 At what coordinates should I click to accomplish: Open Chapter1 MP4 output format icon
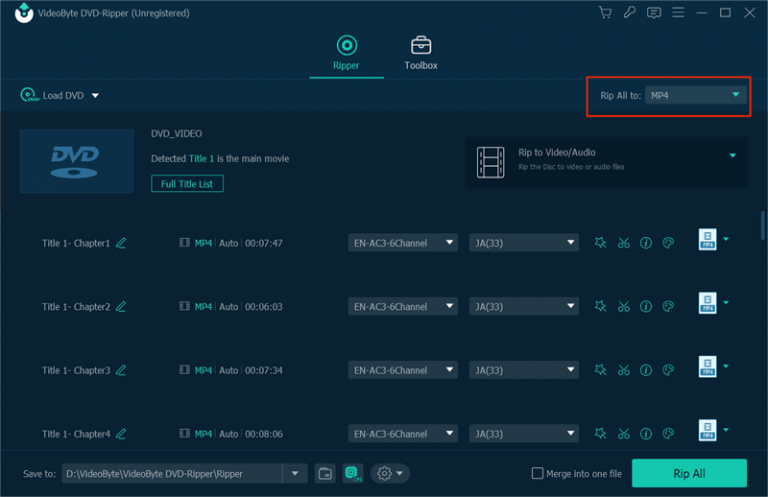coord(707,239)
